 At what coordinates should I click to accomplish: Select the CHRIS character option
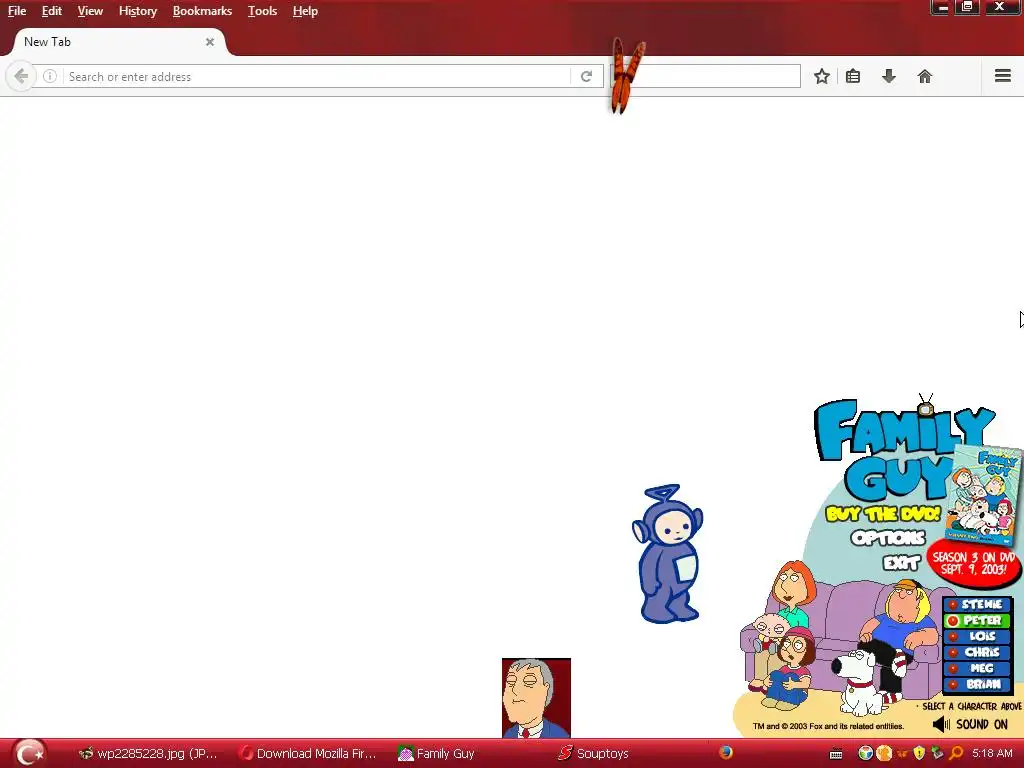[977, 652]
